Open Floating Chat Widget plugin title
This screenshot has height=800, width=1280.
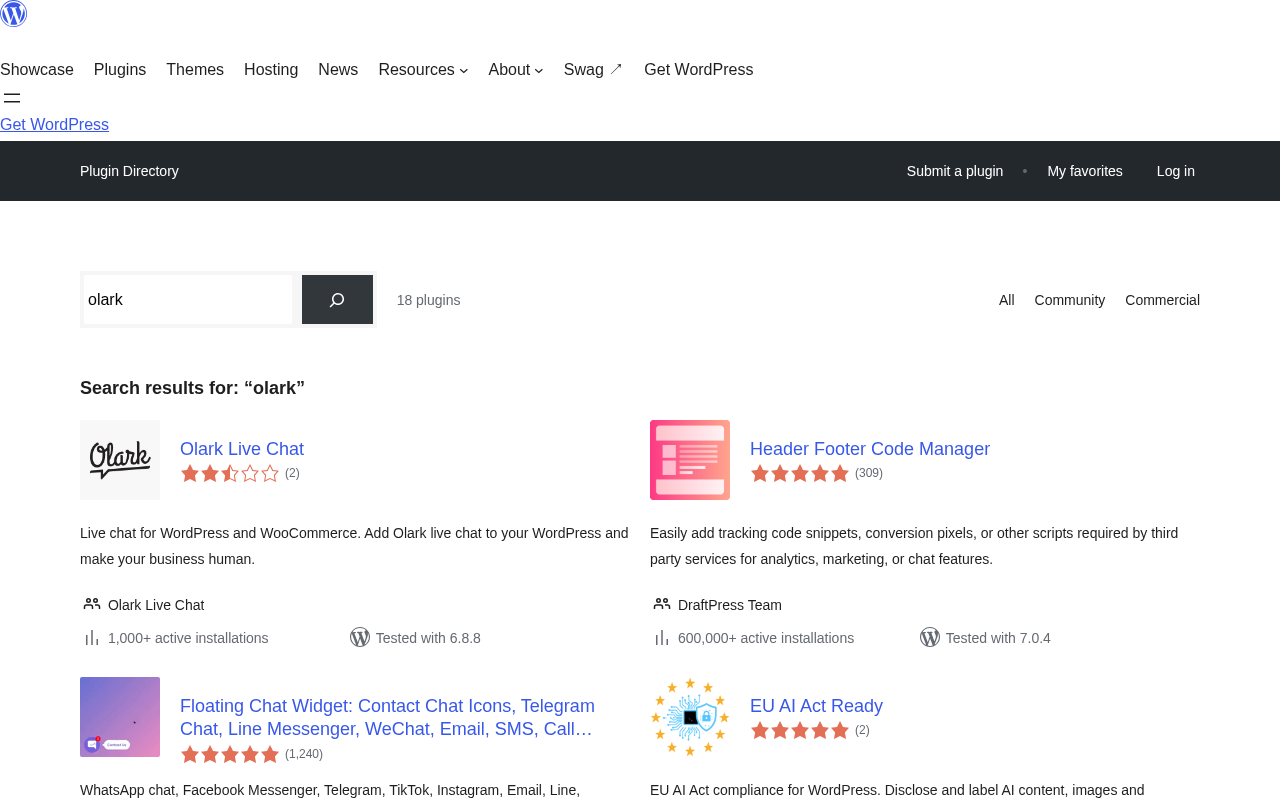387,718
